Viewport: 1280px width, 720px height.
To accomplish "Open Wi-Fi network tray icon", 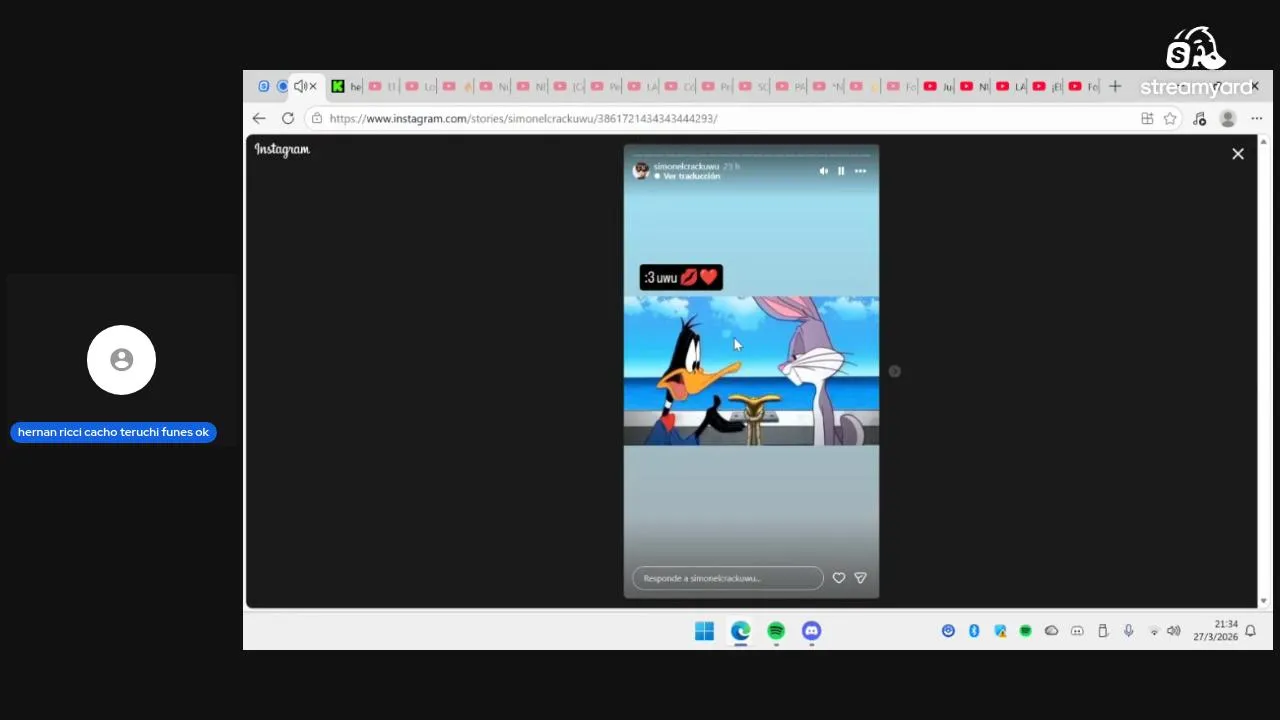I will click(1154, 631).
